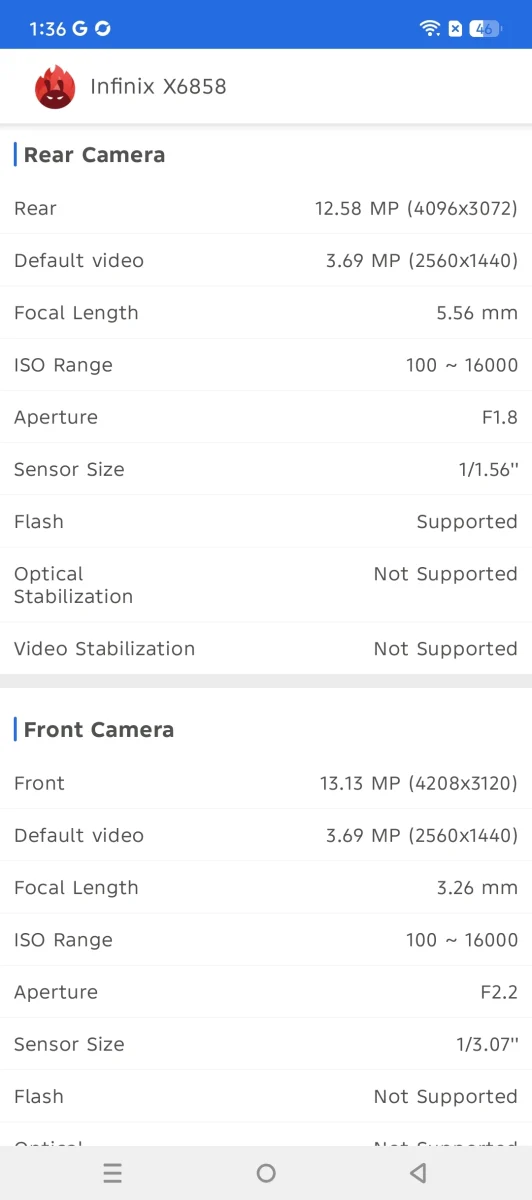Tap the home circle navigation button

tap(266, 1173)
